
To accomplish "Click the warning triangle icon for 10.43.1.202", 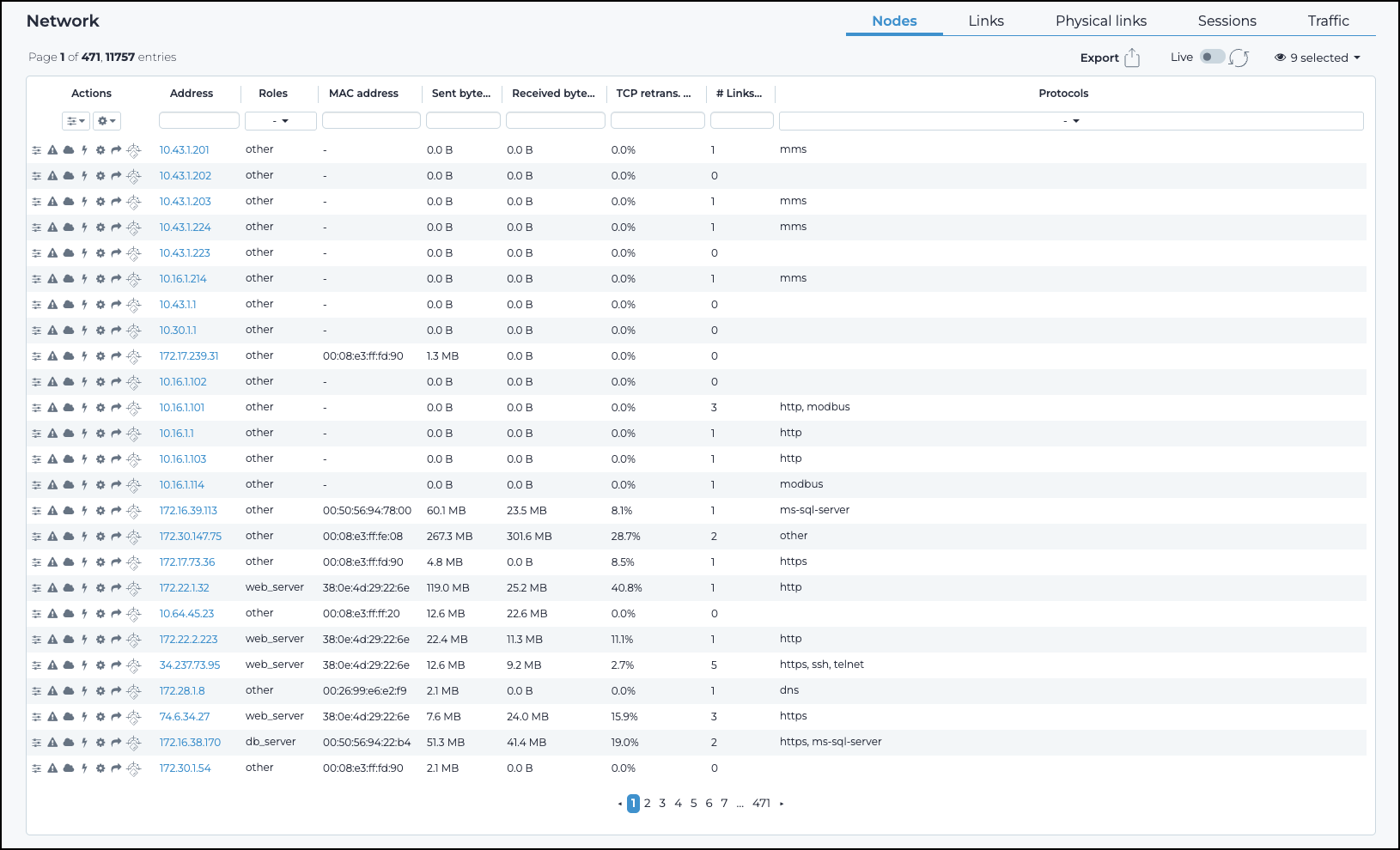I will point(52,176).
